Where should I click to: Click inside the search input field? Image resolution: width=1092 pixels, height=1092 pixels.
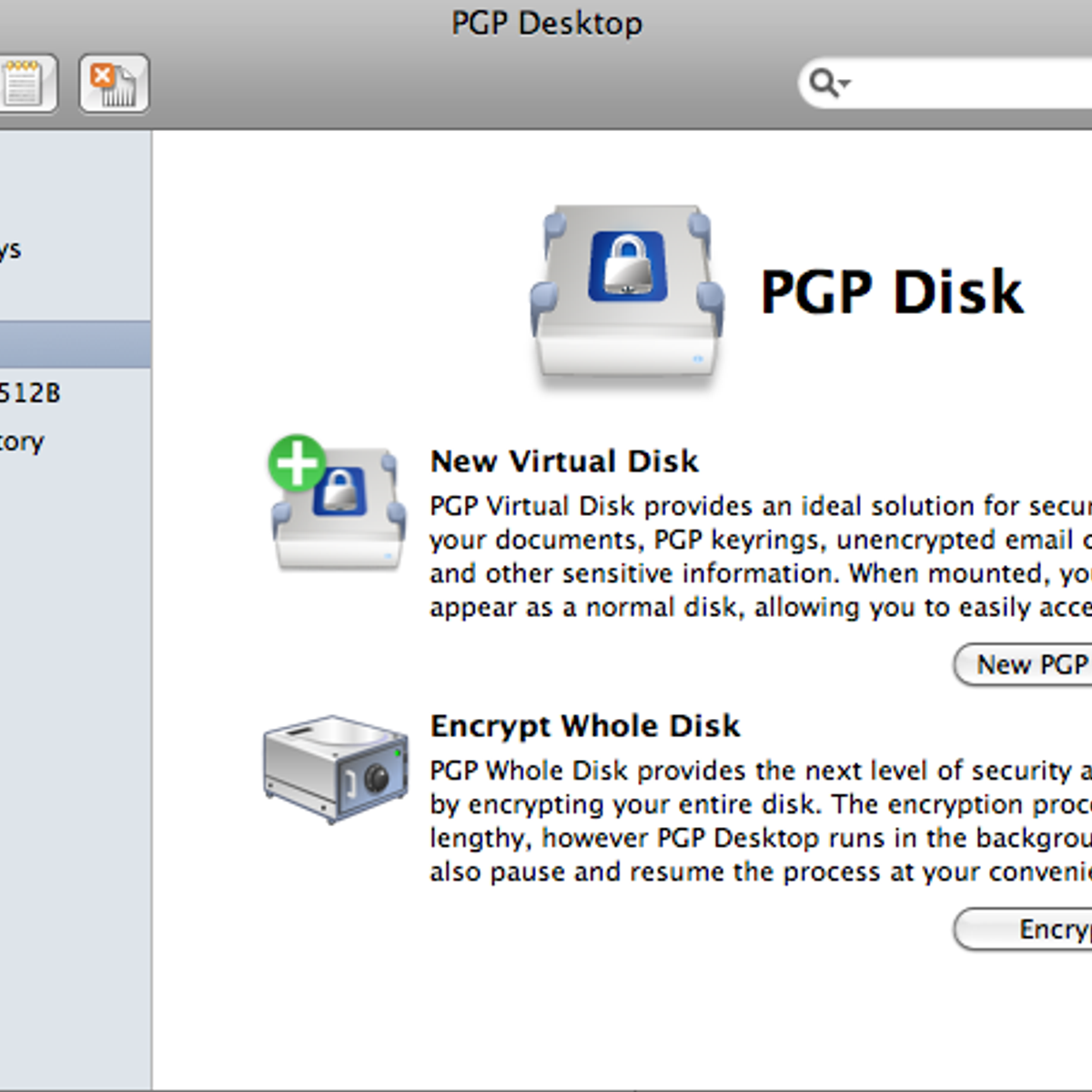click(955, 85)
